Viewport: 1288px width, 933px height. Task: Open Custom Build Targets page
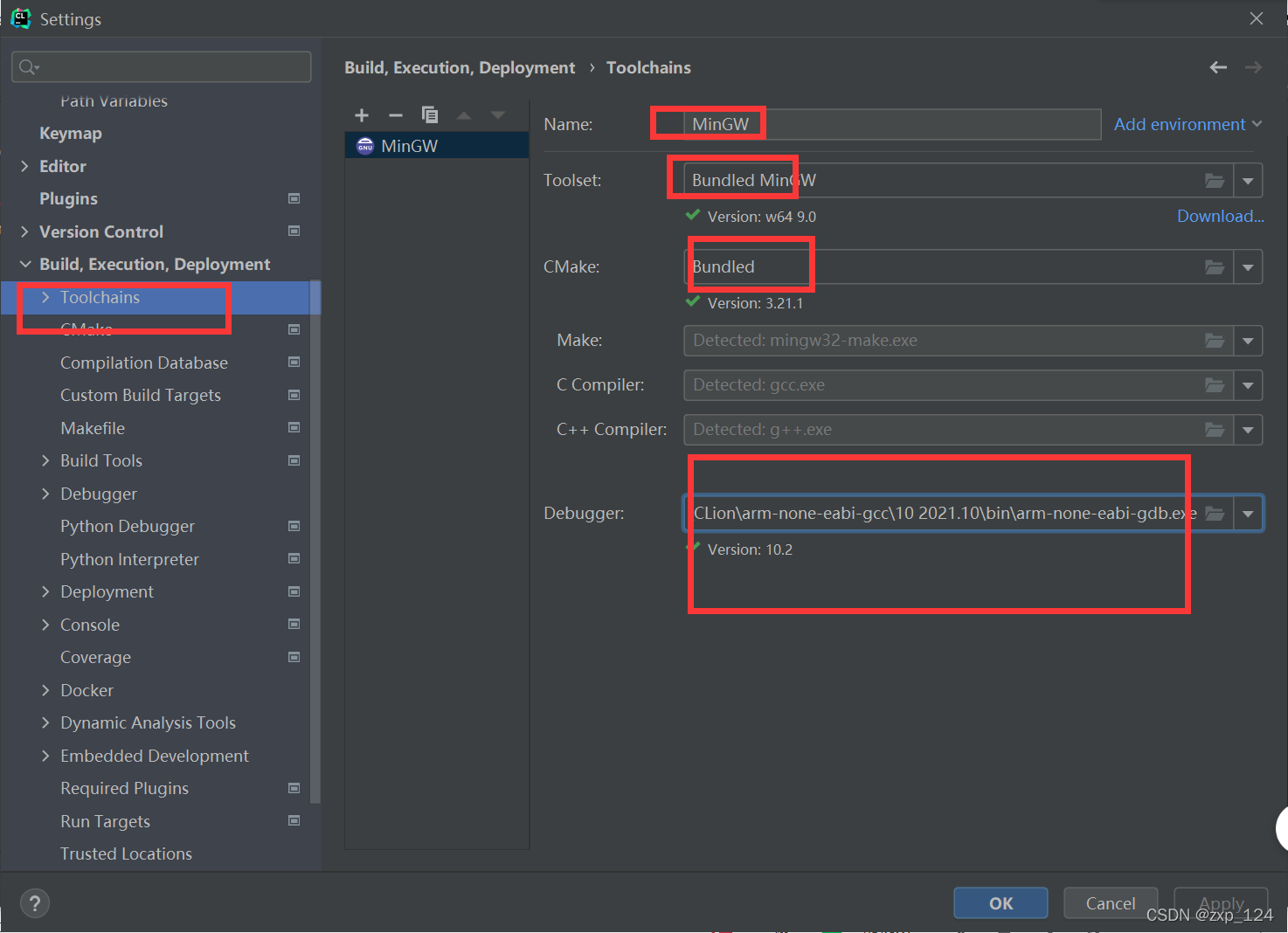coord(141,395)
